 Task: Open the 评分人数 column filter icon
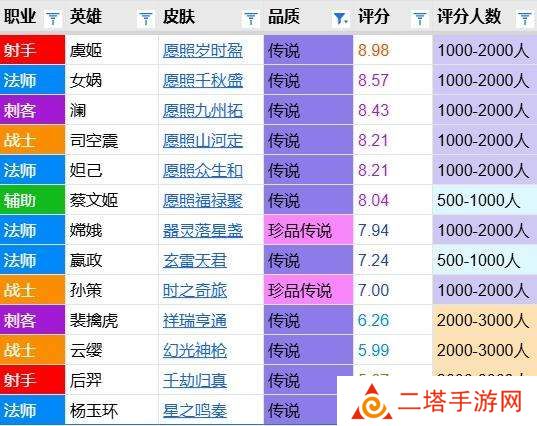coord(524,18)
